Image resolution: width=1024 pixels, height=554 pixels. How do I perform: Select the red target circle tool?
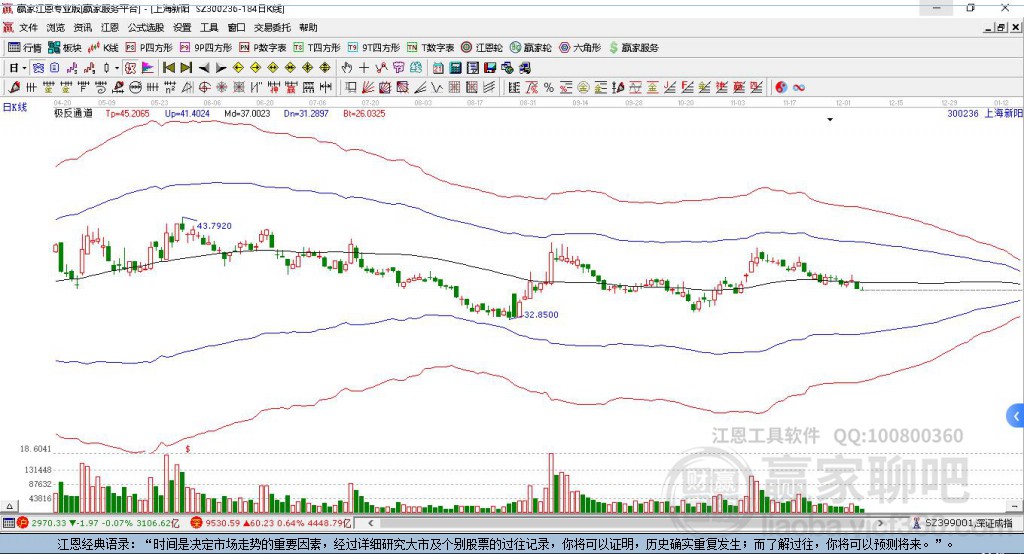tap(204, 88)
